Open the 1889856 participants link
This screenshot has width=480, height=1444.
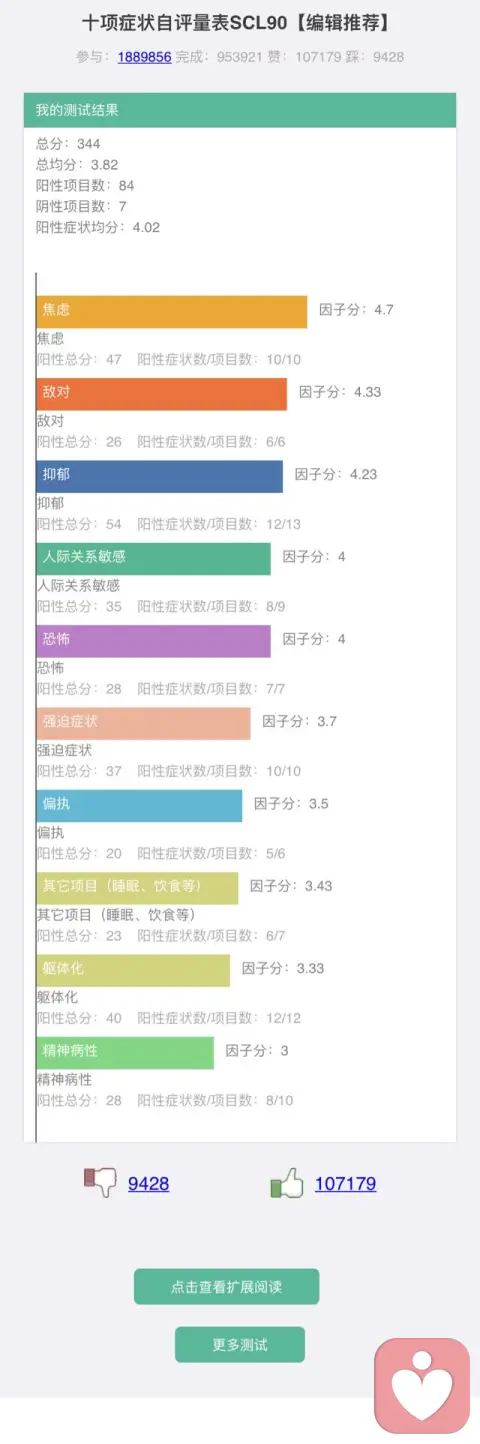point(145,57)
